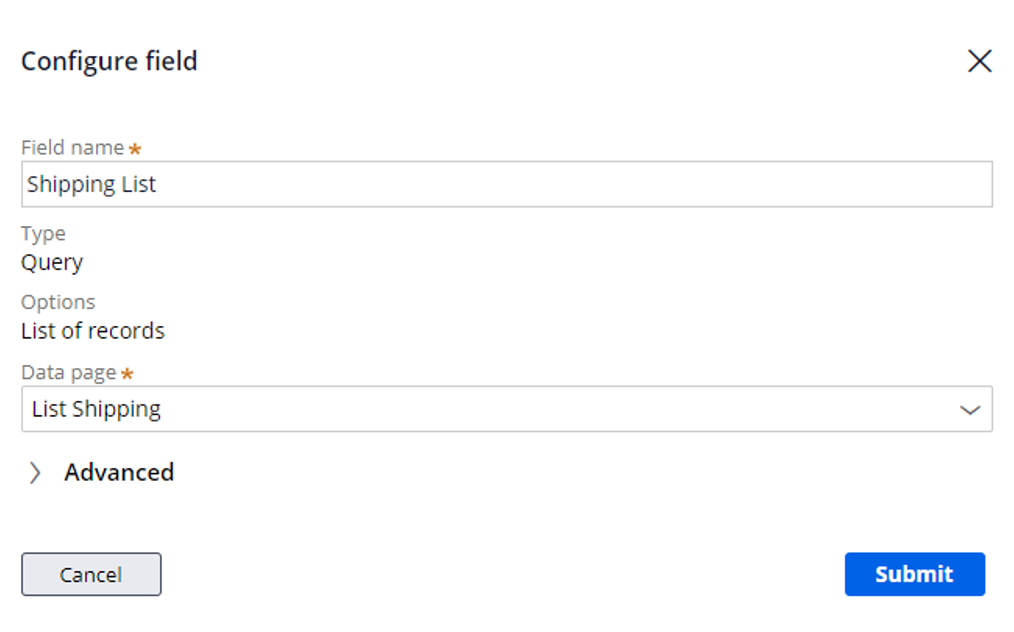Viewport: 1014px width, 632px height.
Task: Click the required asterisk beside Field name
Action: click(135, 149)
